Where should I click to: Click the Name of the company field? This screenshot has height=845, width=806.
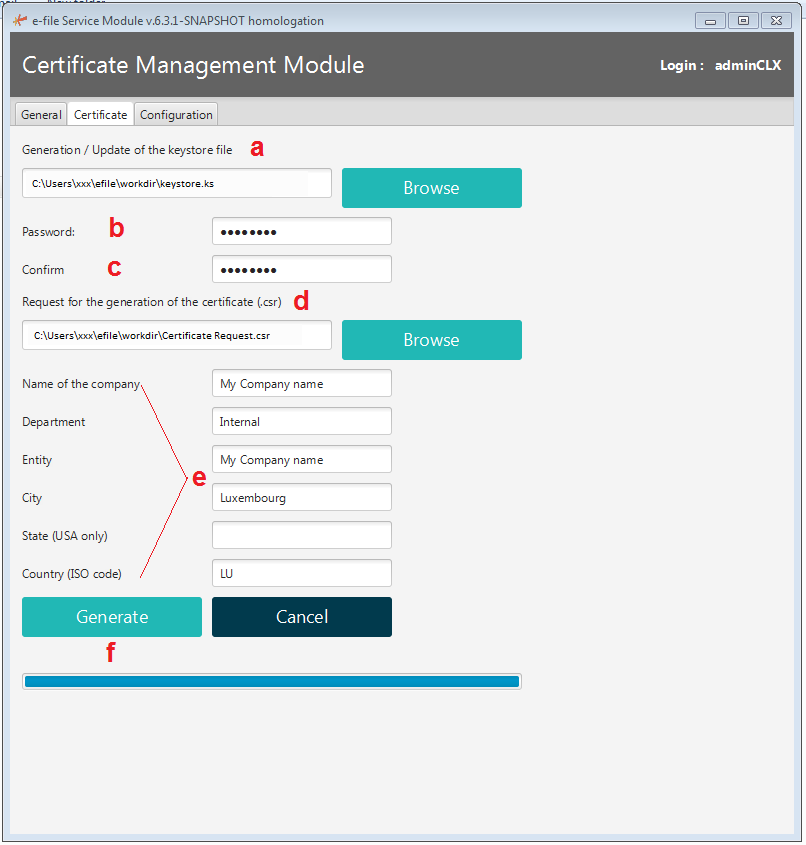(302, 383)
